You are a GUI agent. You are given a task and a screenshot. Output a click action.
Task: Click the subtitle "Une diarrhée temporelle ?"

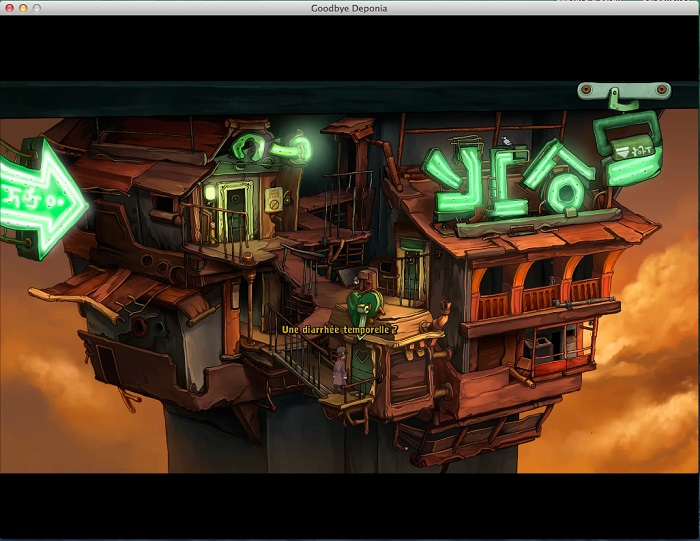coord(339,330)
